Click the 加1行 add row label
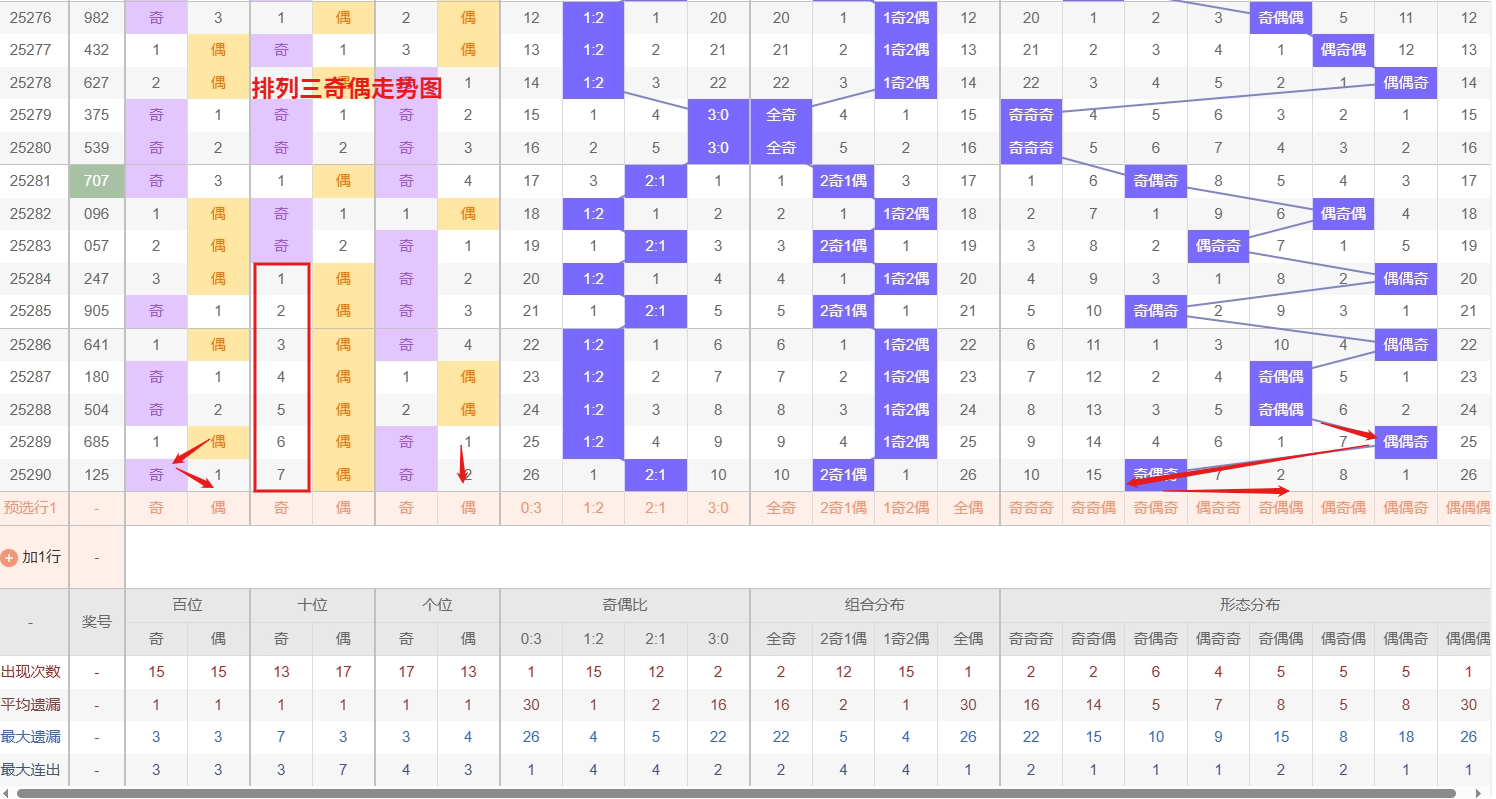Image resolution: width=1496 pixels, height=799 pixels. pos(42,557)
